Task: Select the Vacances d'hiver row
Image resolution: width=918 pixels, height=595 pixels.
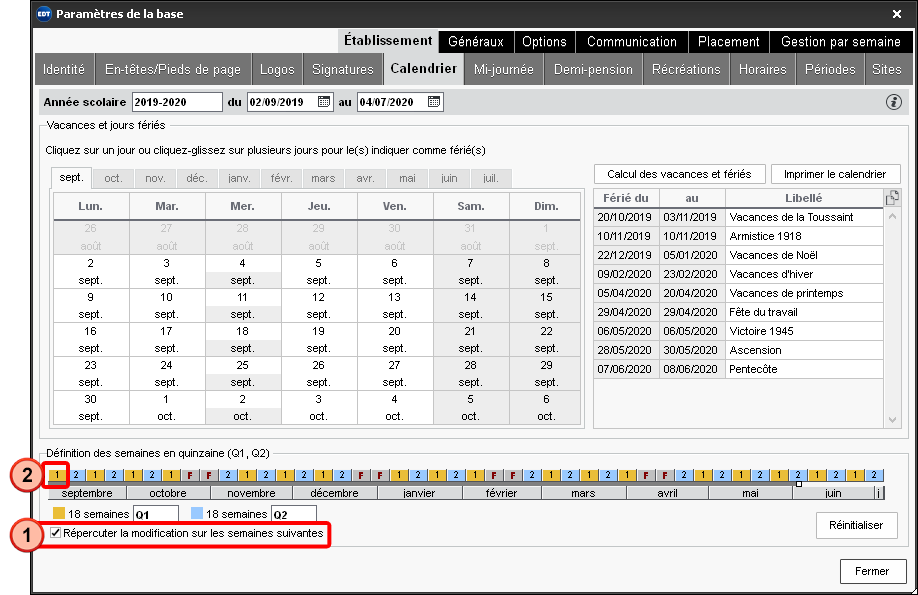Action: point(738,274)
